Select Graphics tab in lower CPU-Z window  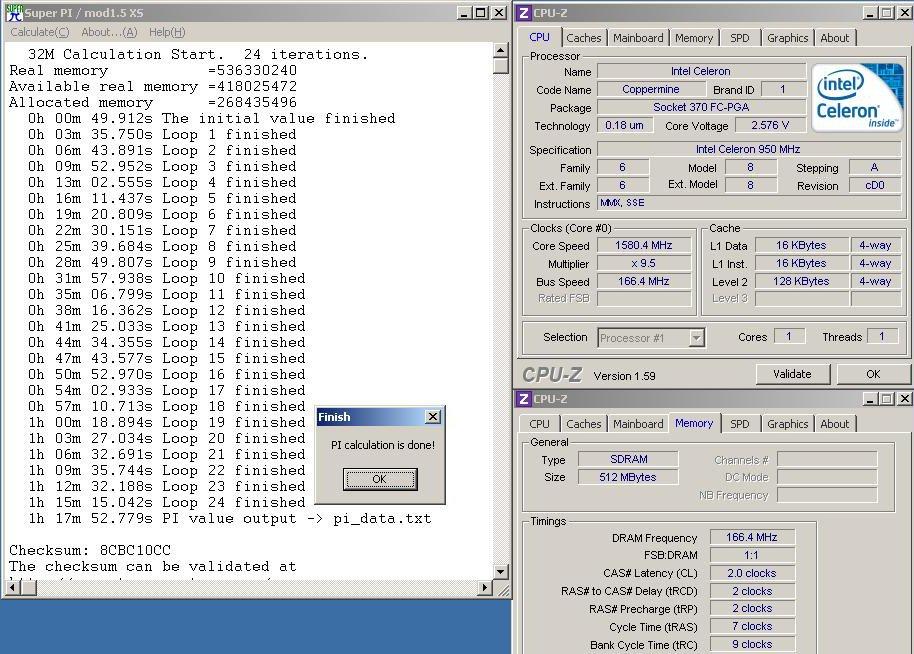pos(788,424)
